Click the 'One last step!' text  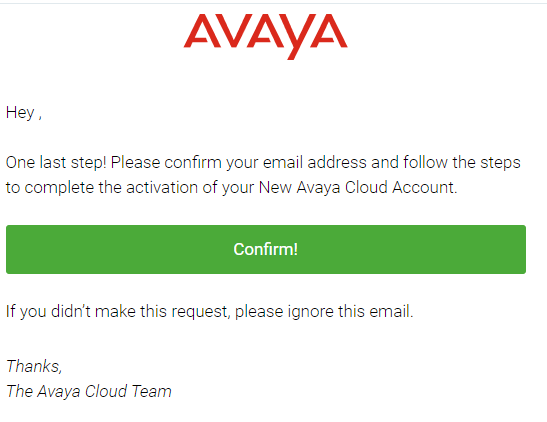pyautogui.click(x=56, y=163)
